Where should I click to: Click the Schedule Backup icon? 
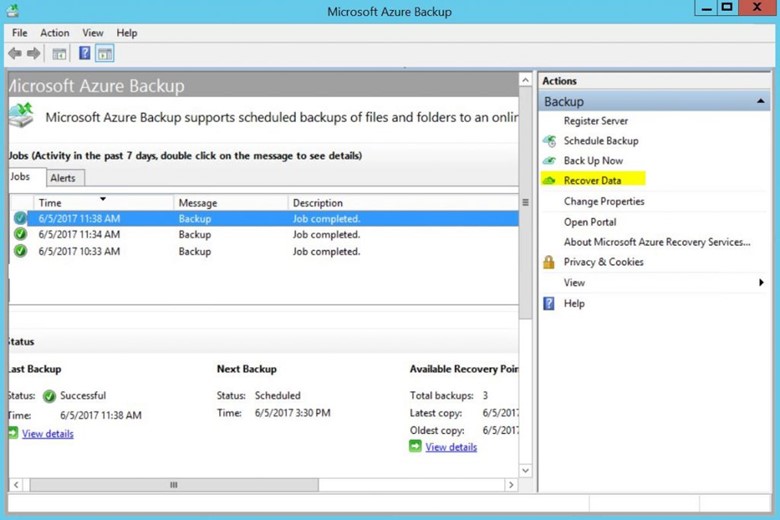click(550, 141)
